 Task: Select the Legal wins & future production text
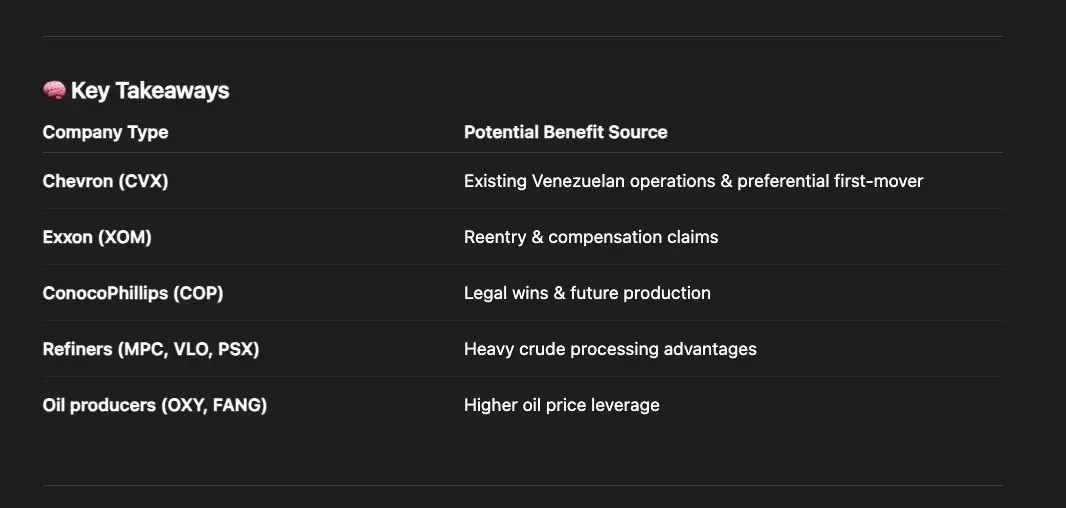click(x=587, y=293)
